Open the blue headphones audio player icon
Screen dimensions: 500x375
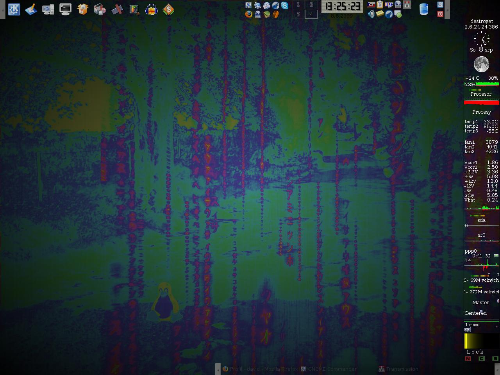(x=151, y=9)
